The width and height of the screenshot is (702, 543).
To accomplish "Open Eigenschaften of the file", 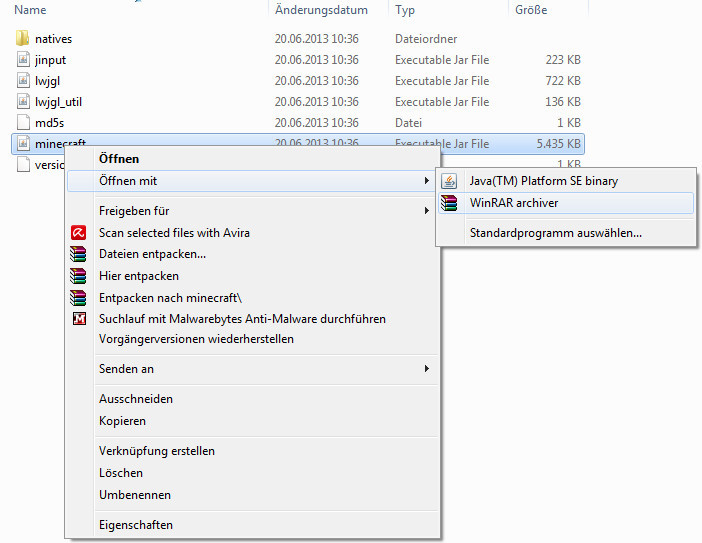I will 136,525.
